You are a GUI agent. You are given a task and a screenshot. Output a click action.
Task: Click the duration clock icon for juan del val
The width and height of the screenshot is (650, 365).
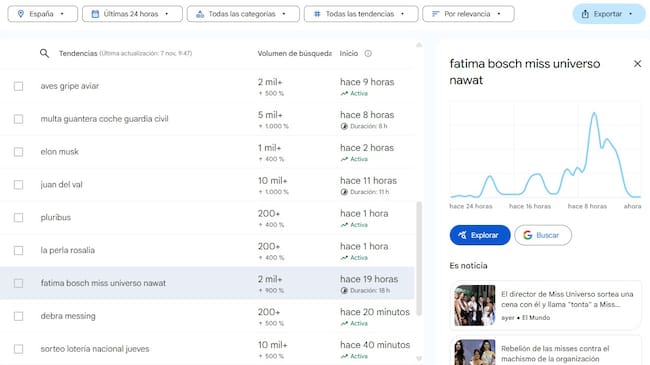[344, 192]
